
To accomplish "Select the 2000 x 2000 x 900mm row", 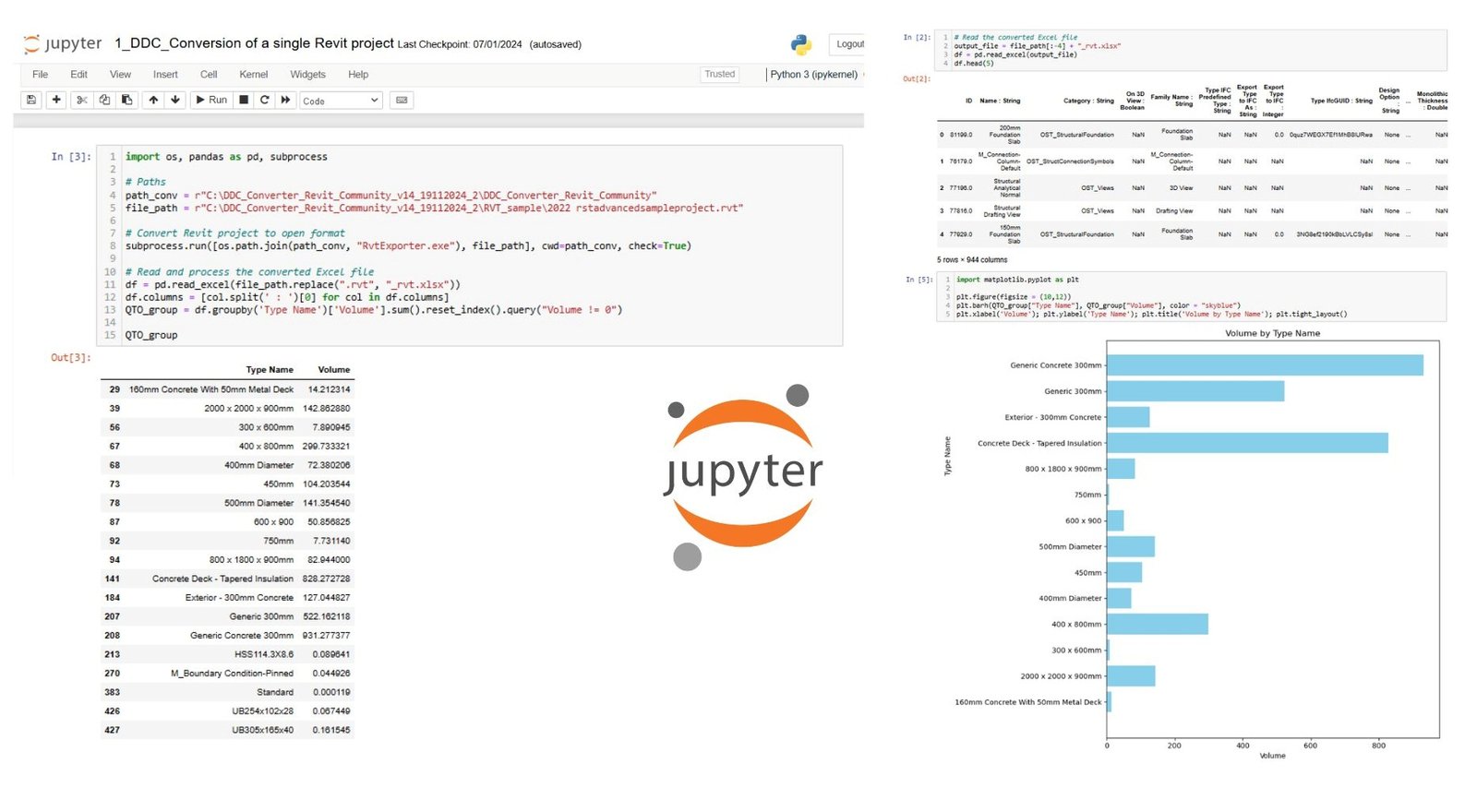I will [226, 408].
